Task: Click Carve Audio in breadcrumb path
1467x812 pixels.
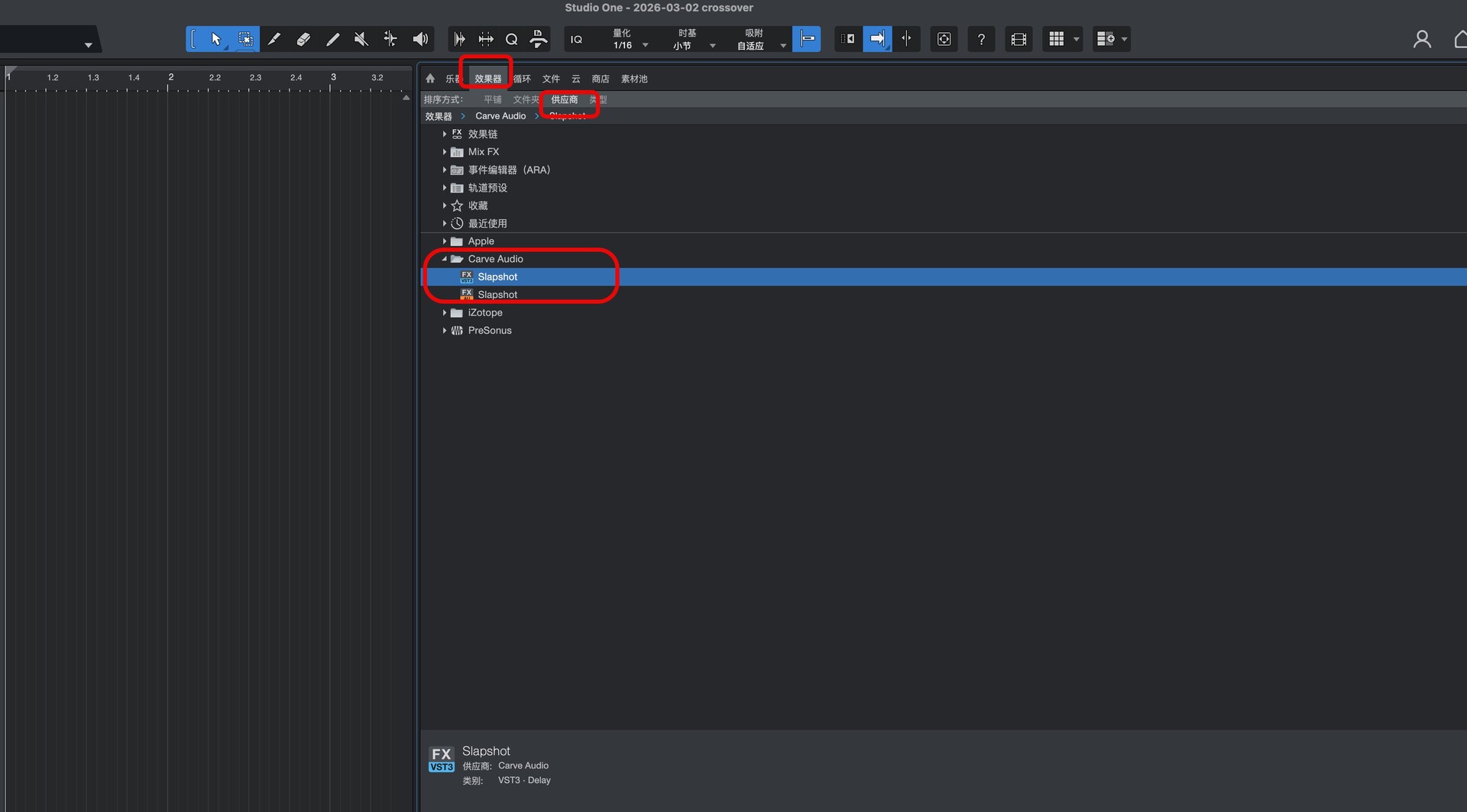Action: coord(500,116)
